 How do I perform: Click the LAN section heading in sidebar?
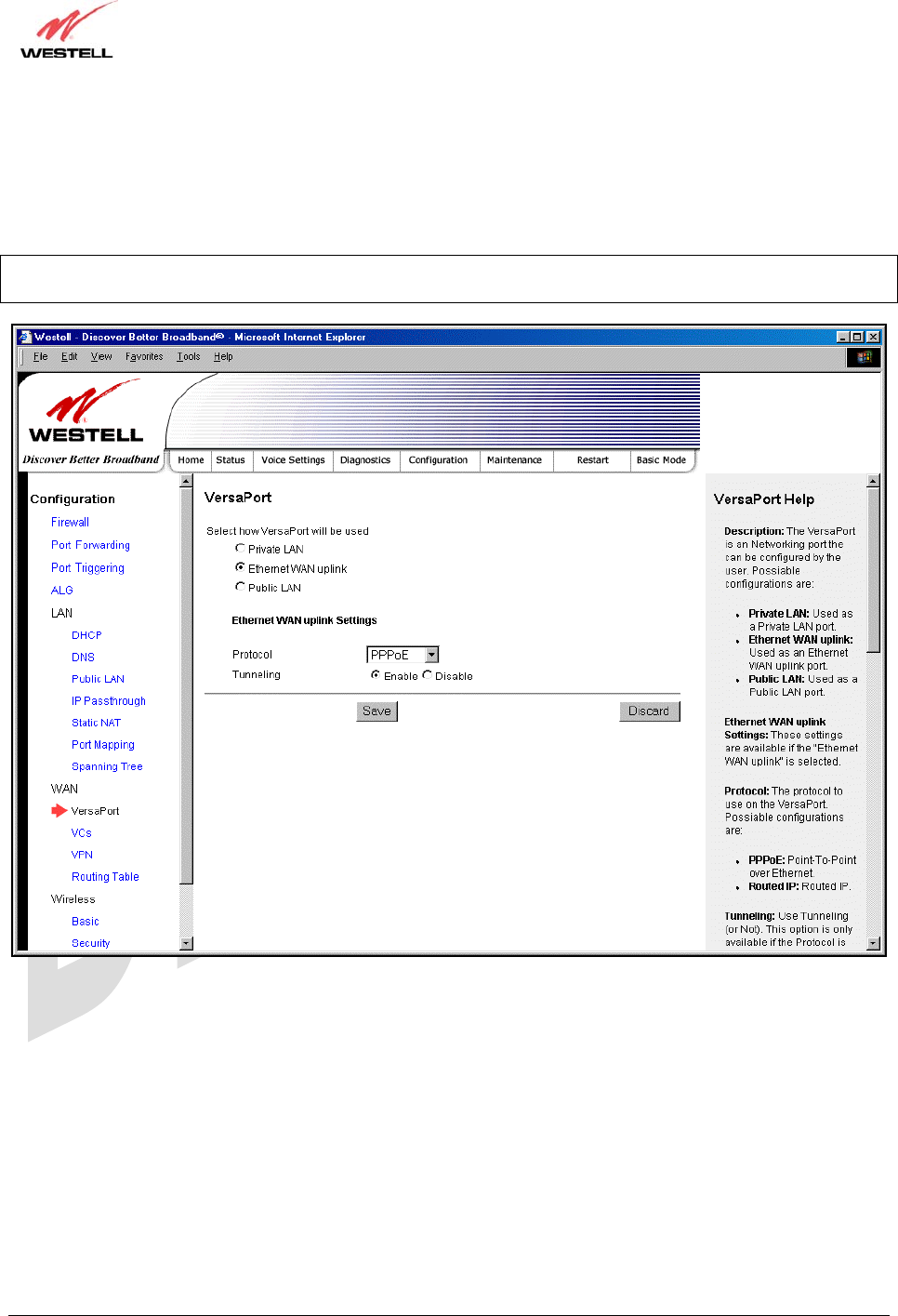pyautogui.click(x=61, y=613)
